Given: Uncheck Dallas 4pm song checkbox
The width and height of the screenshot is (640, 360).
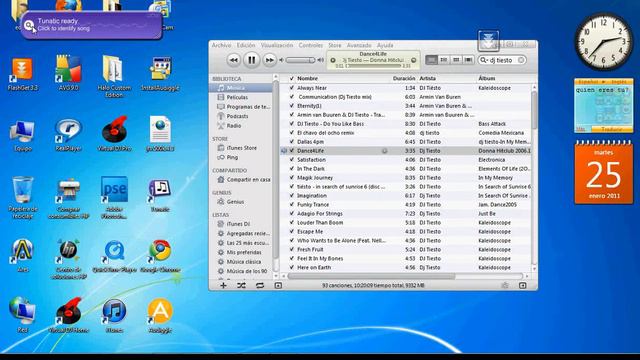Looking at the screenshot, I should (291, 142).
